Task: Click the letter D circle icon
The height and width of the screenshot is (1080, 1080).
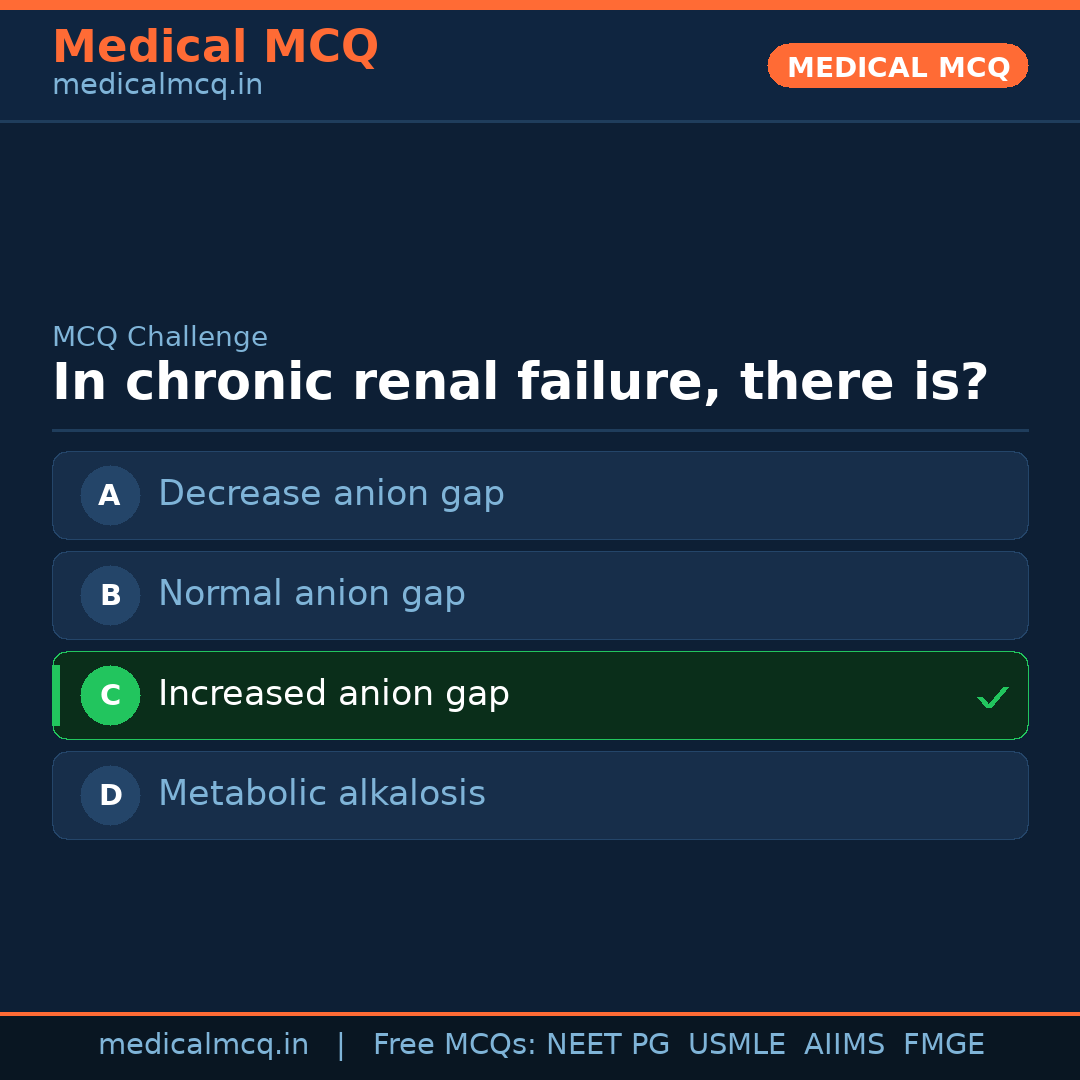Action: point(110,795)
